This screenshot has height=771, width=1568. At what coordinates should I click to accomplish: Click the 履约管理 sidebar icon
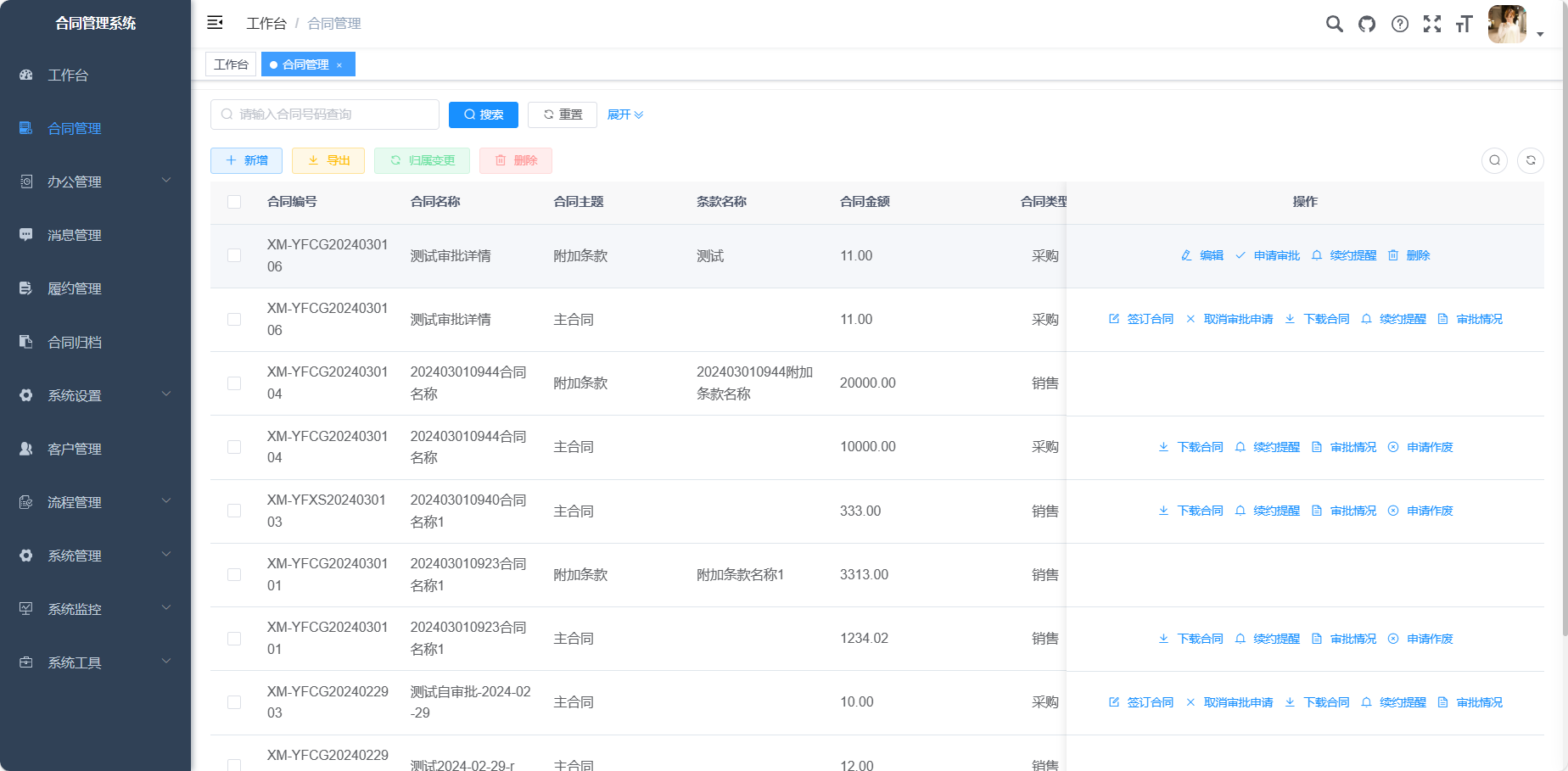pos(26,288)
